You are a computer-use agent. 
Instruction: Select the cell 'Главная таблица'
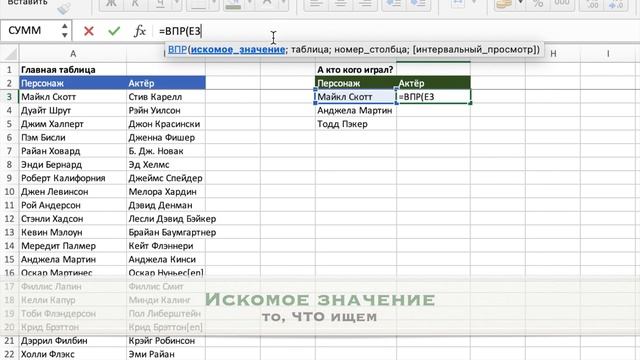click(73, 70)
